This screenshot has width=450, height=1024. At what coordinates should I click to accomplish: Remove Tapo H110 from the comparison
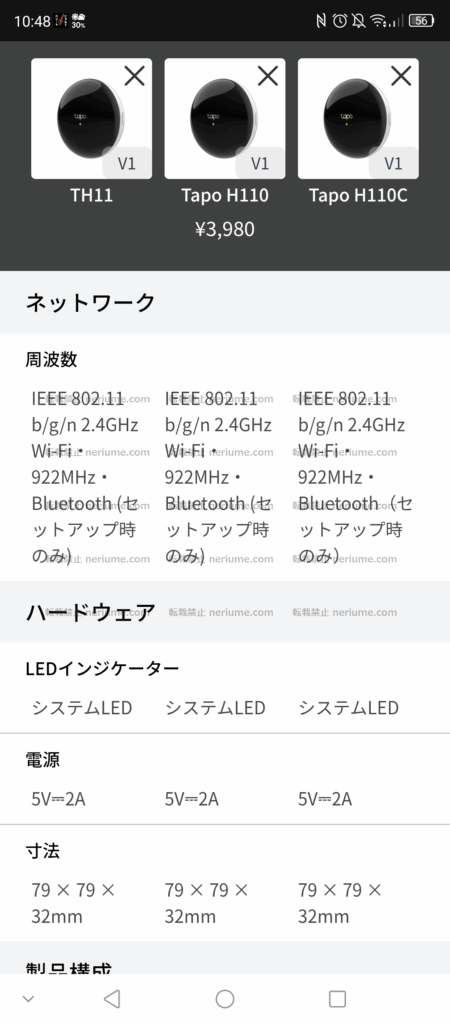268,76
